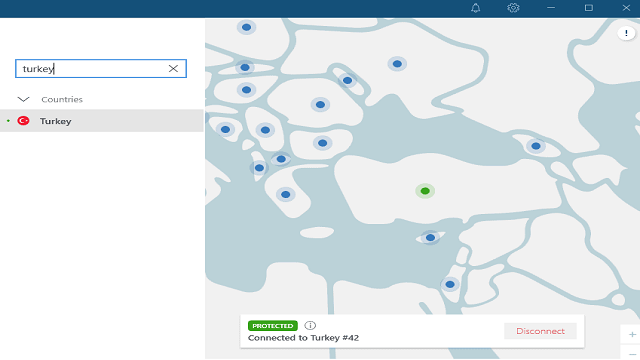
Task: Select the Albania map pin
Action: (259, 168)
